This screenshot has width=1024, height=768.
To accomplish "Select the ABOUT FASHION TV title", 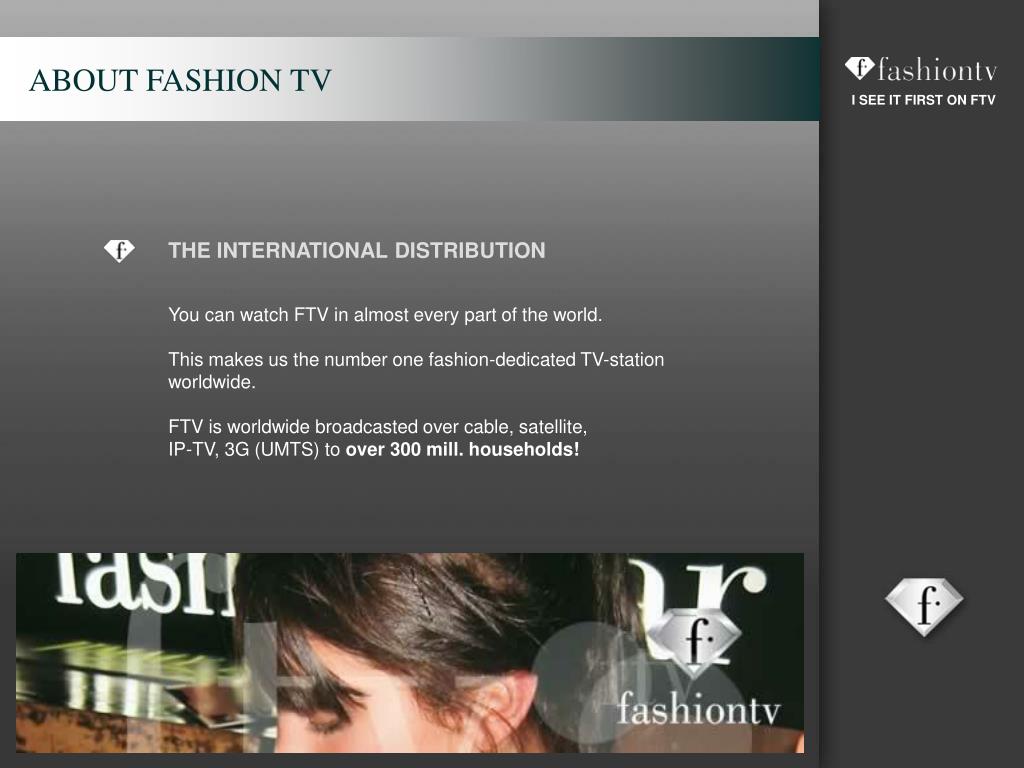I will 180,80.
